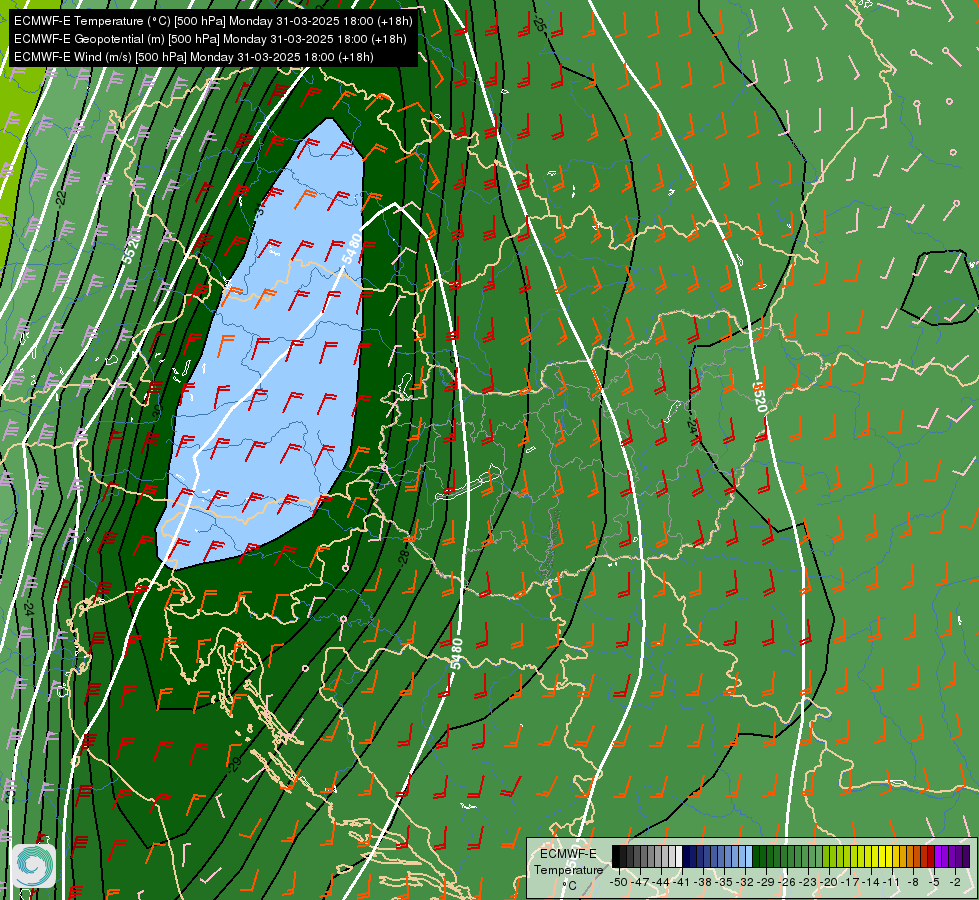This screenshot has width=979, height=900.
Task: Select the ECMWF-E Geopotential (m) title line
Action: [210, 39]
